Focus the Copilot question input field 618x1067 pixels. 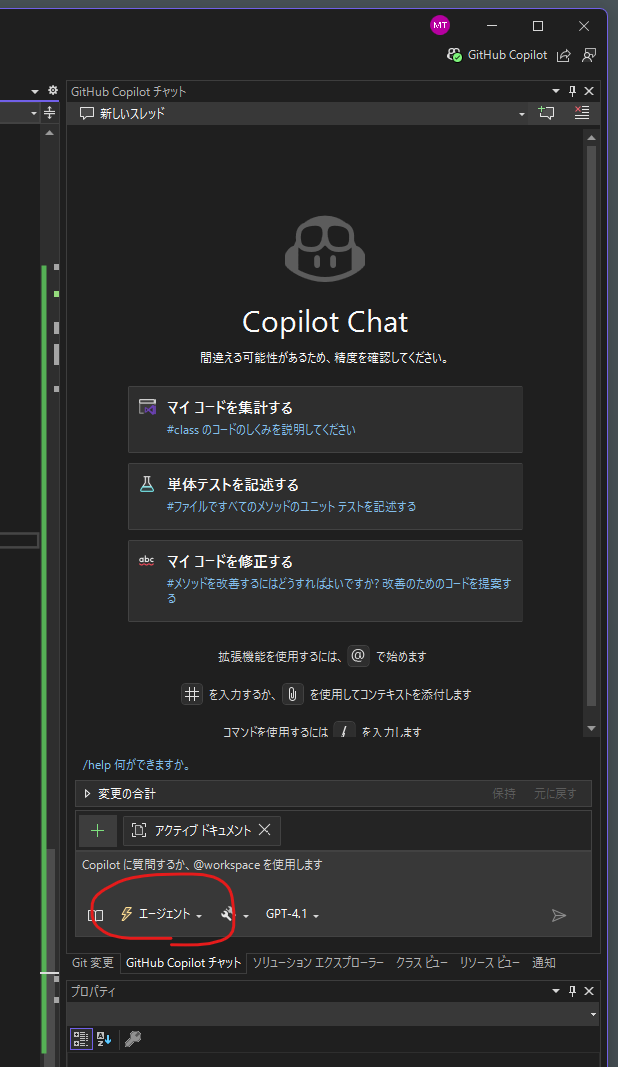pyautogui.click(x=334, y=866)
